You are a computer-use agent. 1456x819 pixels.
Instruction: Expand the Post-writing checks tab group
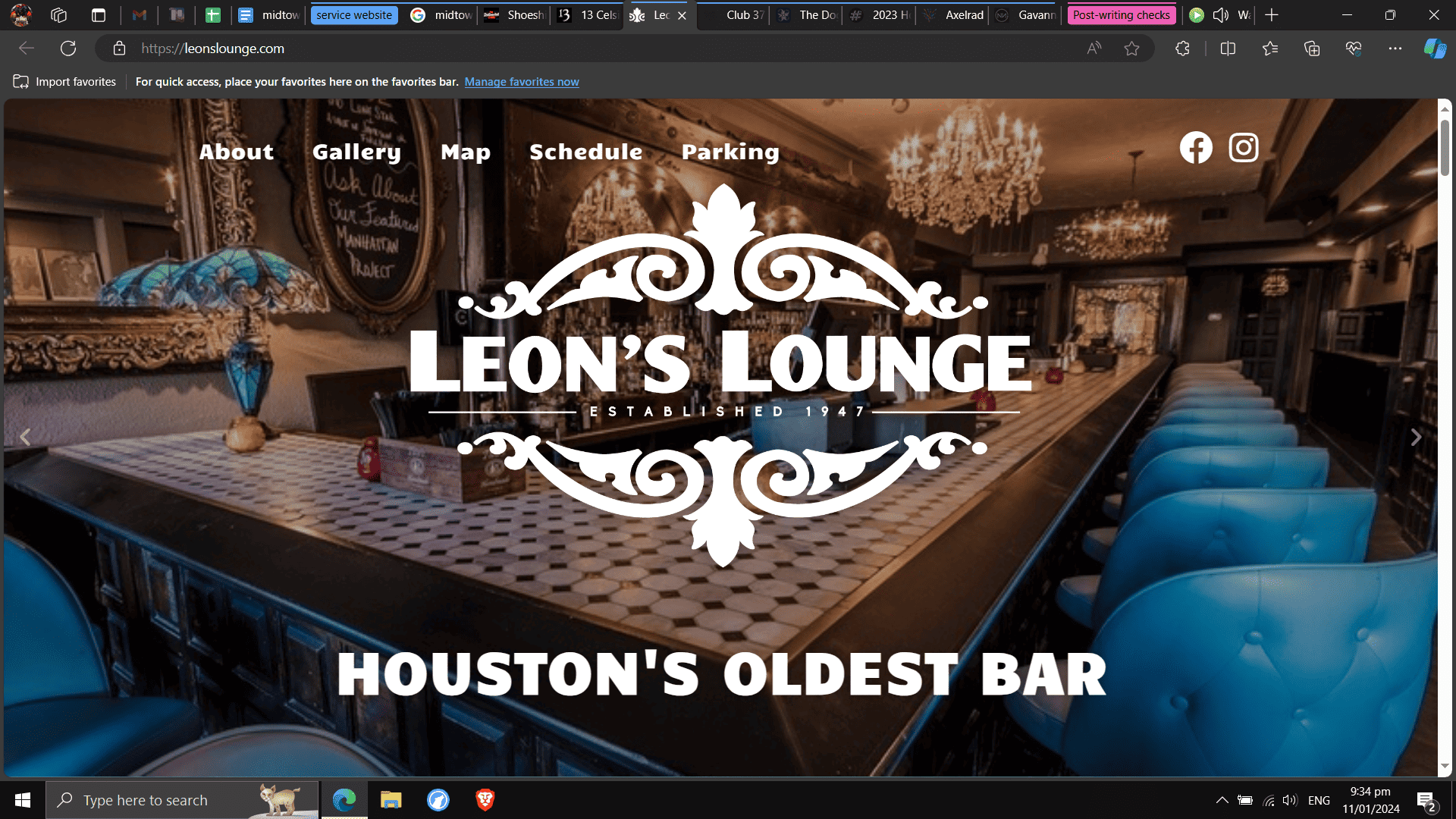[x=1122, y=15]
